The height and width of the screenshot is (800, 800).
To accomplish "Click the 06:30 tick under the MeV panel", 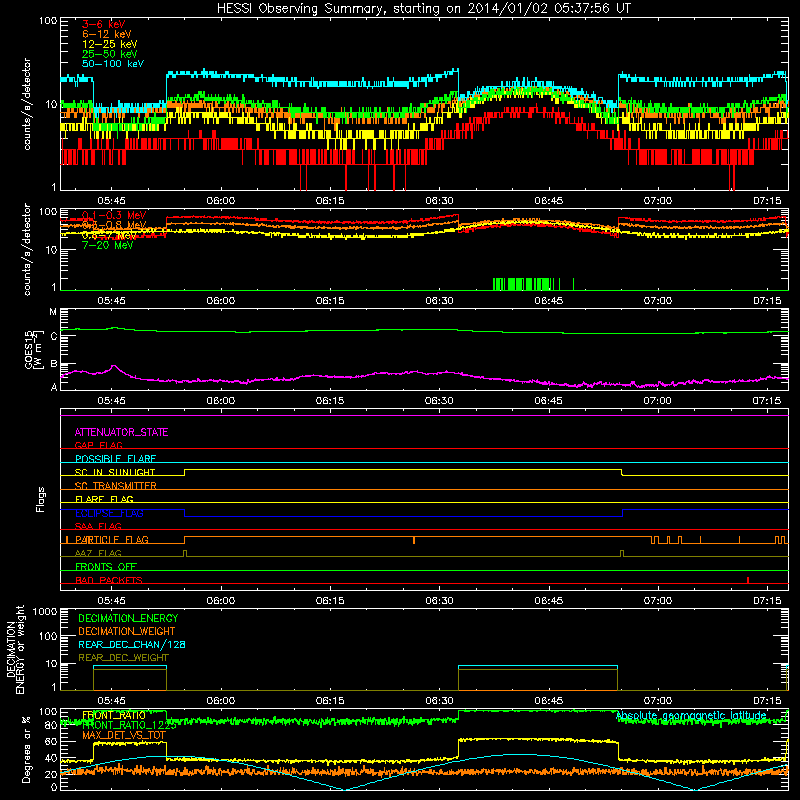I will point(439,301).
